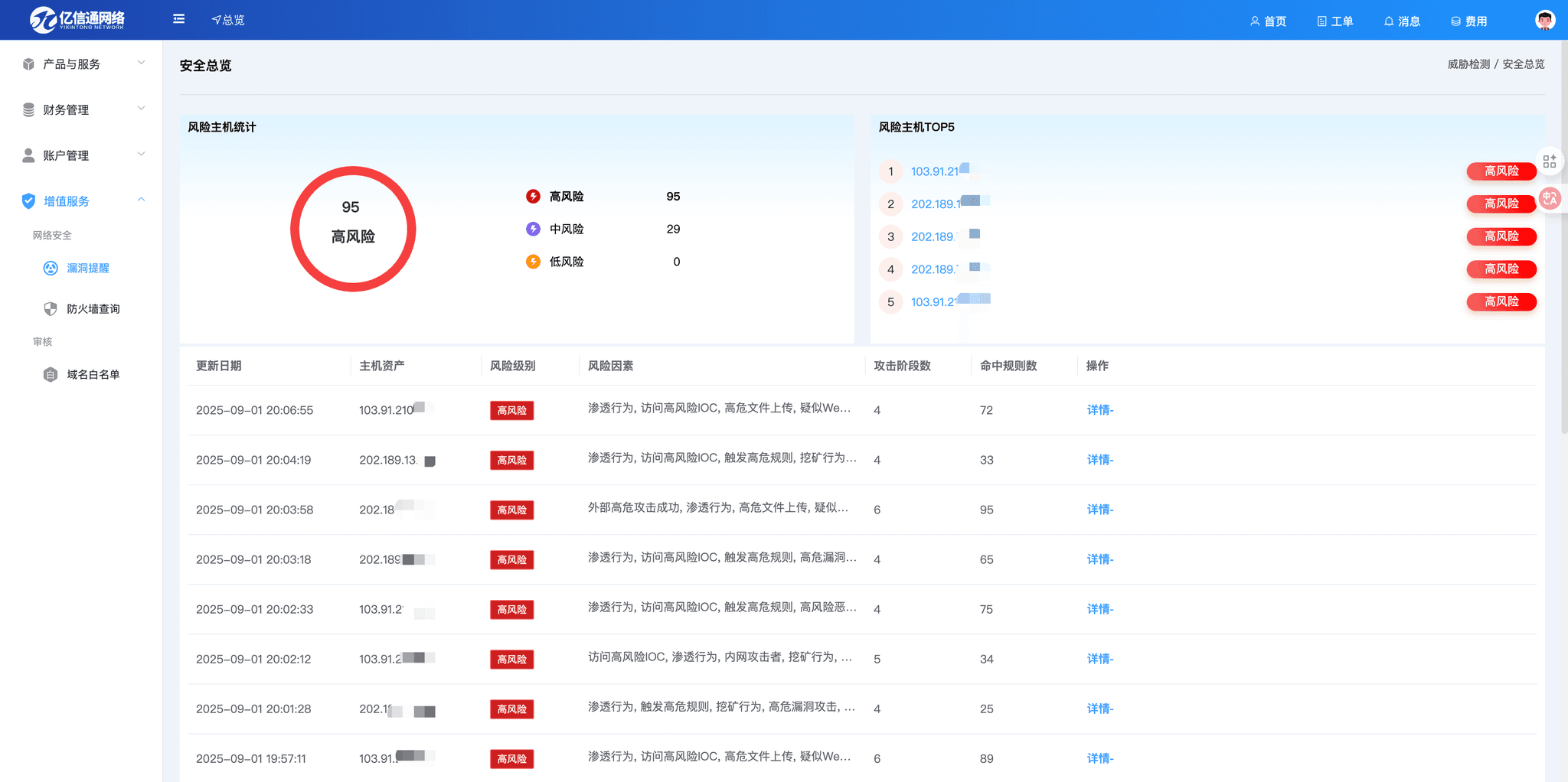Click the hamburger menu collapse icon
1568x782 pixels.
tap(178, 19)
